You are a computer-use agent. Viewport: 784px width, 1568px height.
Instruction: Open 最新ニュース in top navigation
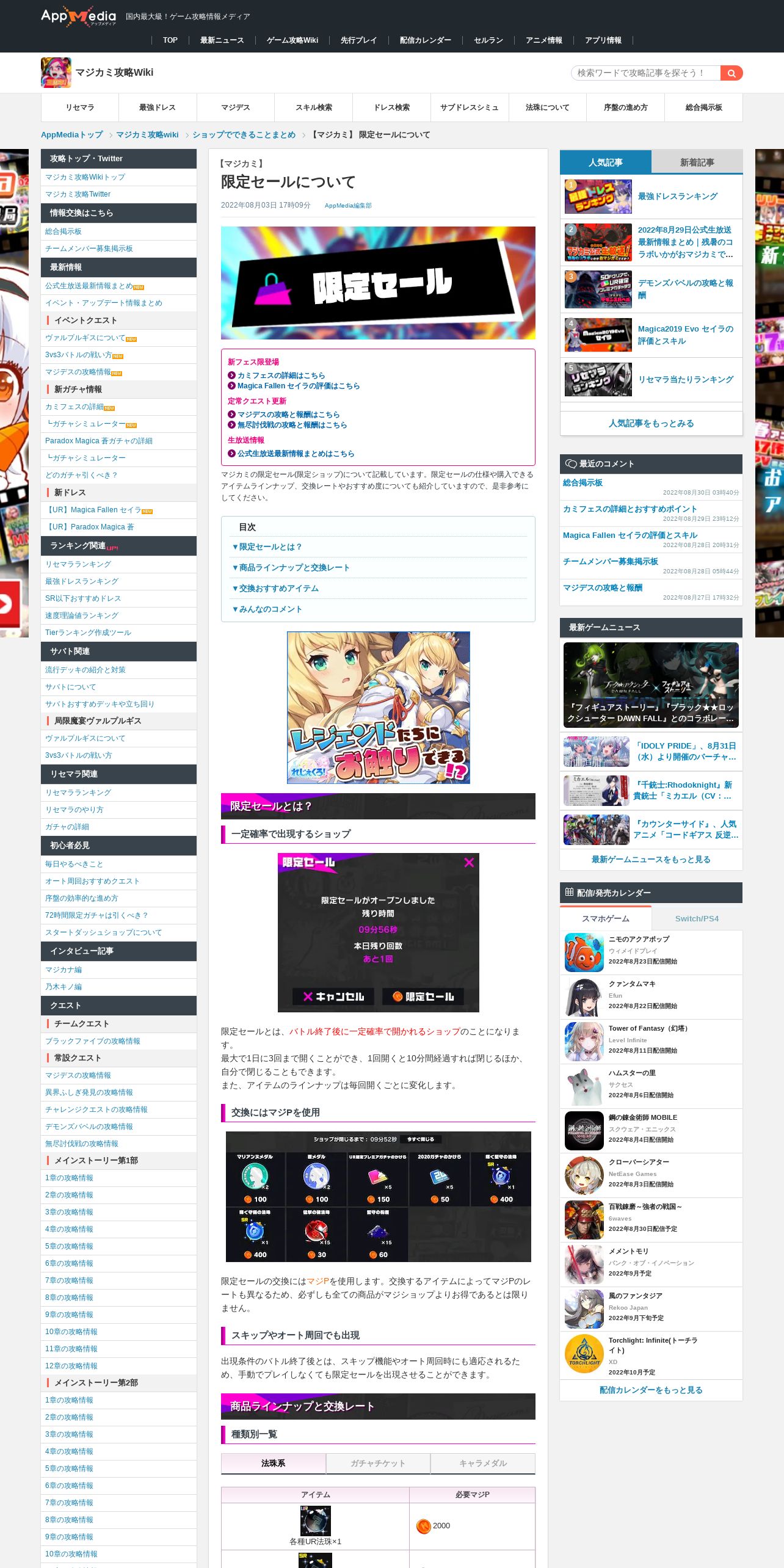coord(222,40)
